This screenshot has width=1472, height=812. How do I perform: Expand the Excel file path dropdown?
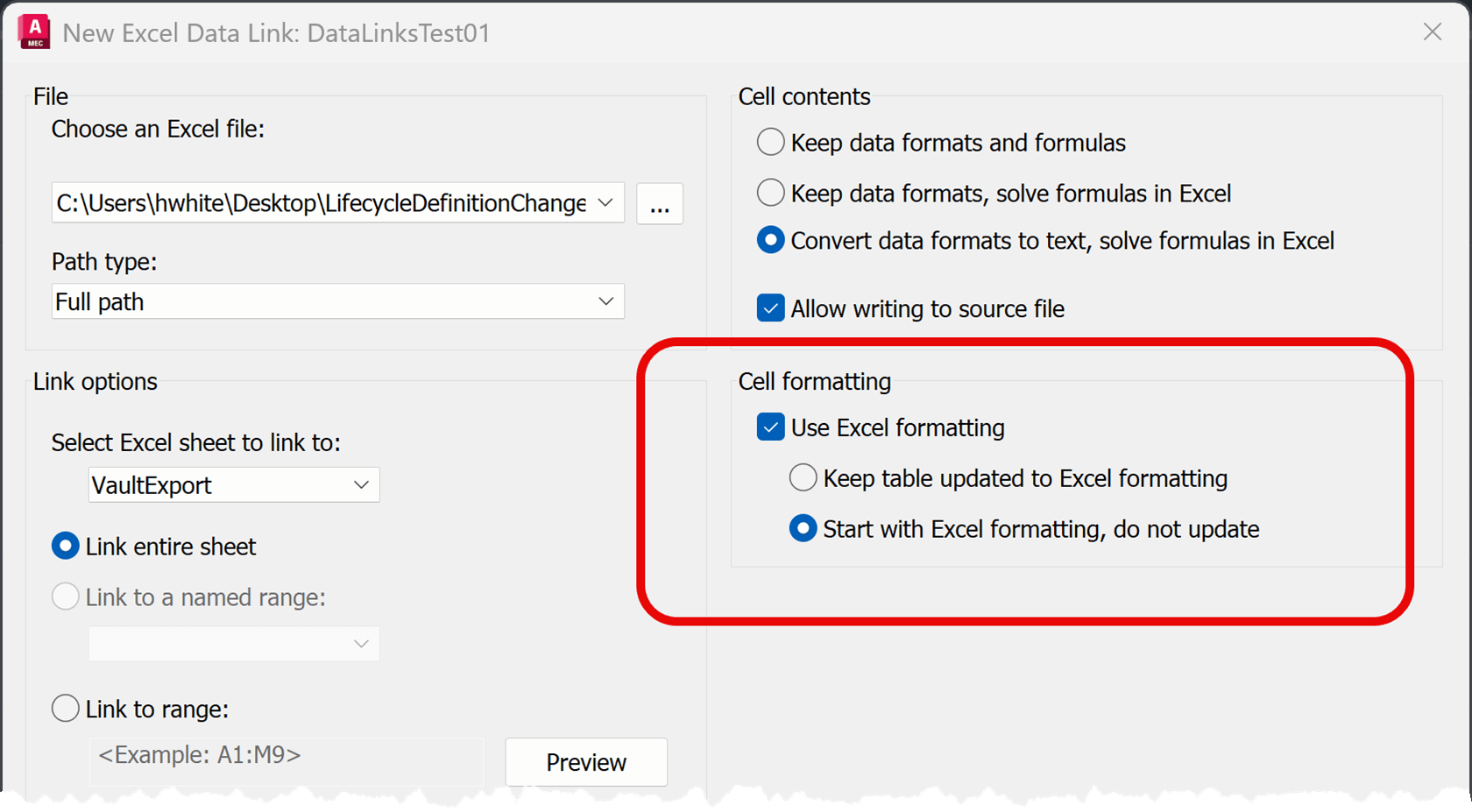point(605,202)
